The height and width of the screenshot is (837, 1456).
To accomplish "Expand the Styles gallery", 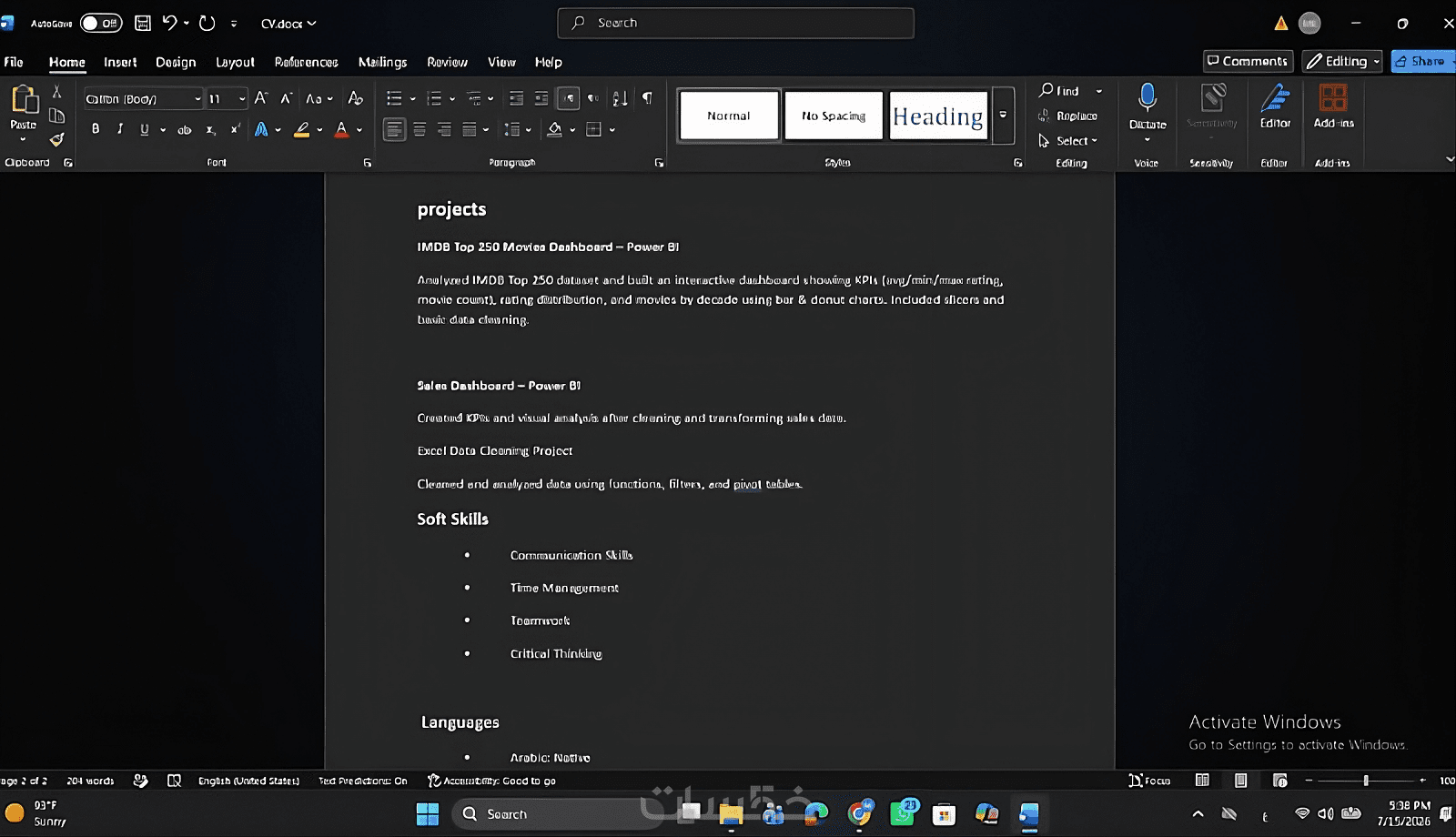I will [x=1003, y=116].
